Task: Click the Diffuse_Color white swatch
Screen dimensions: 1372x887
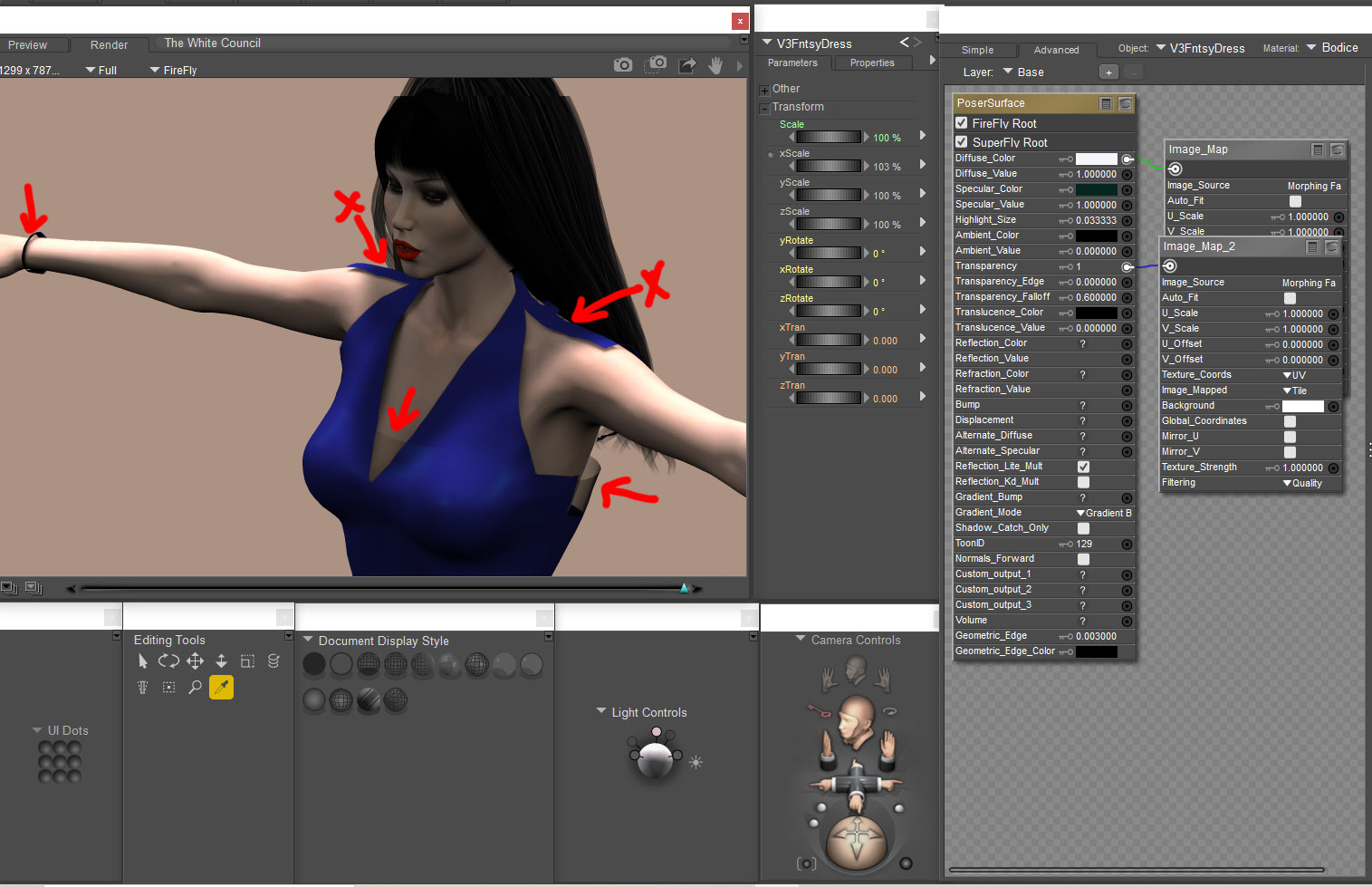Action: 1096,159
